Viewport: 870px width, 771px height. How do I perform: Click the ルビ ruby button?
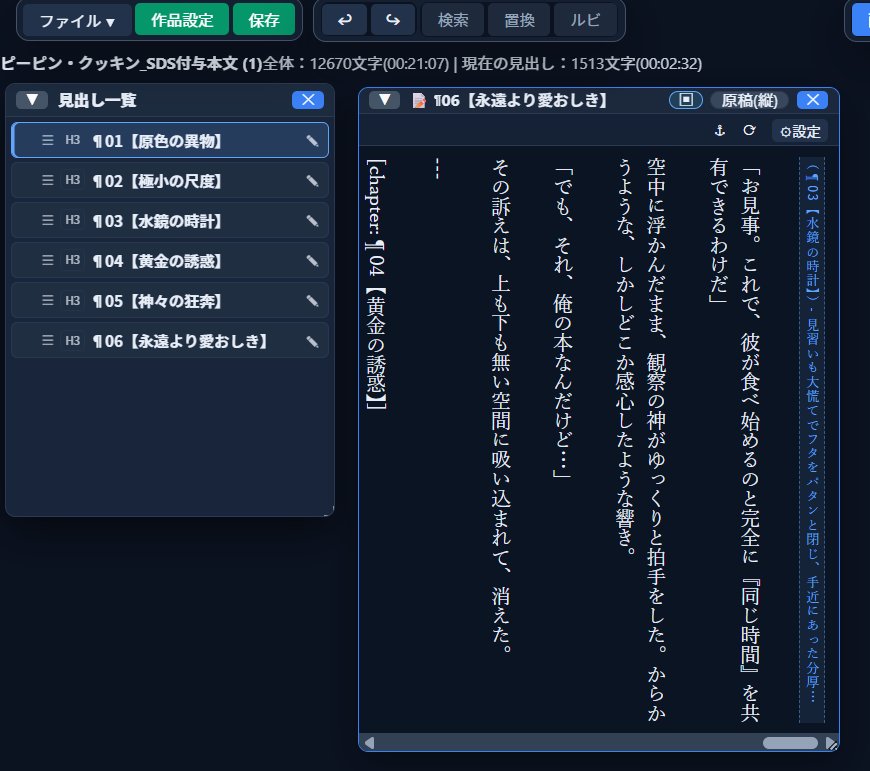point(585,20)
